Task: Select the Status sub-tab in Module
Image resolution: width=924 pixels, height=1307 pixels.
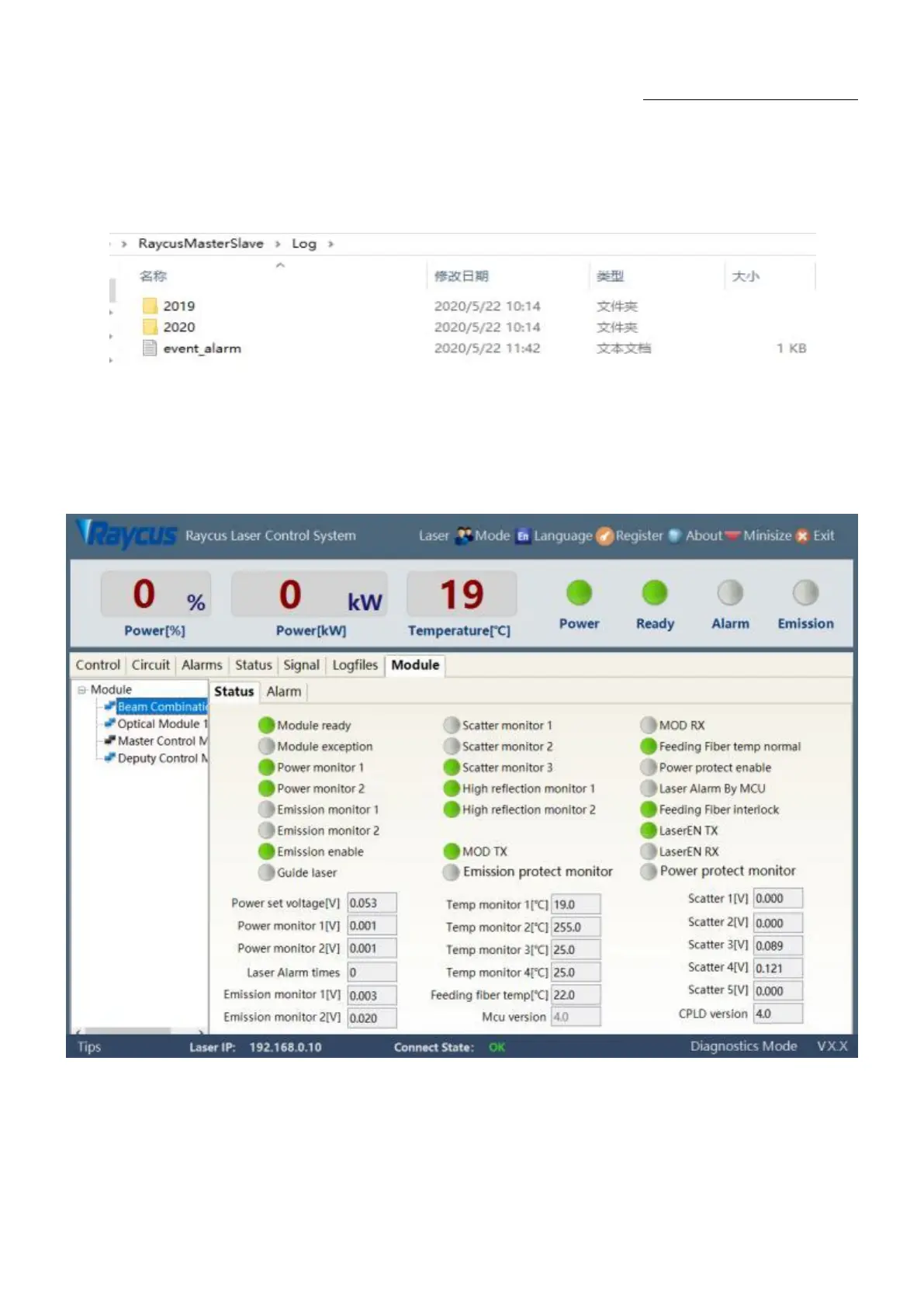Action: [x=234, y=692]
